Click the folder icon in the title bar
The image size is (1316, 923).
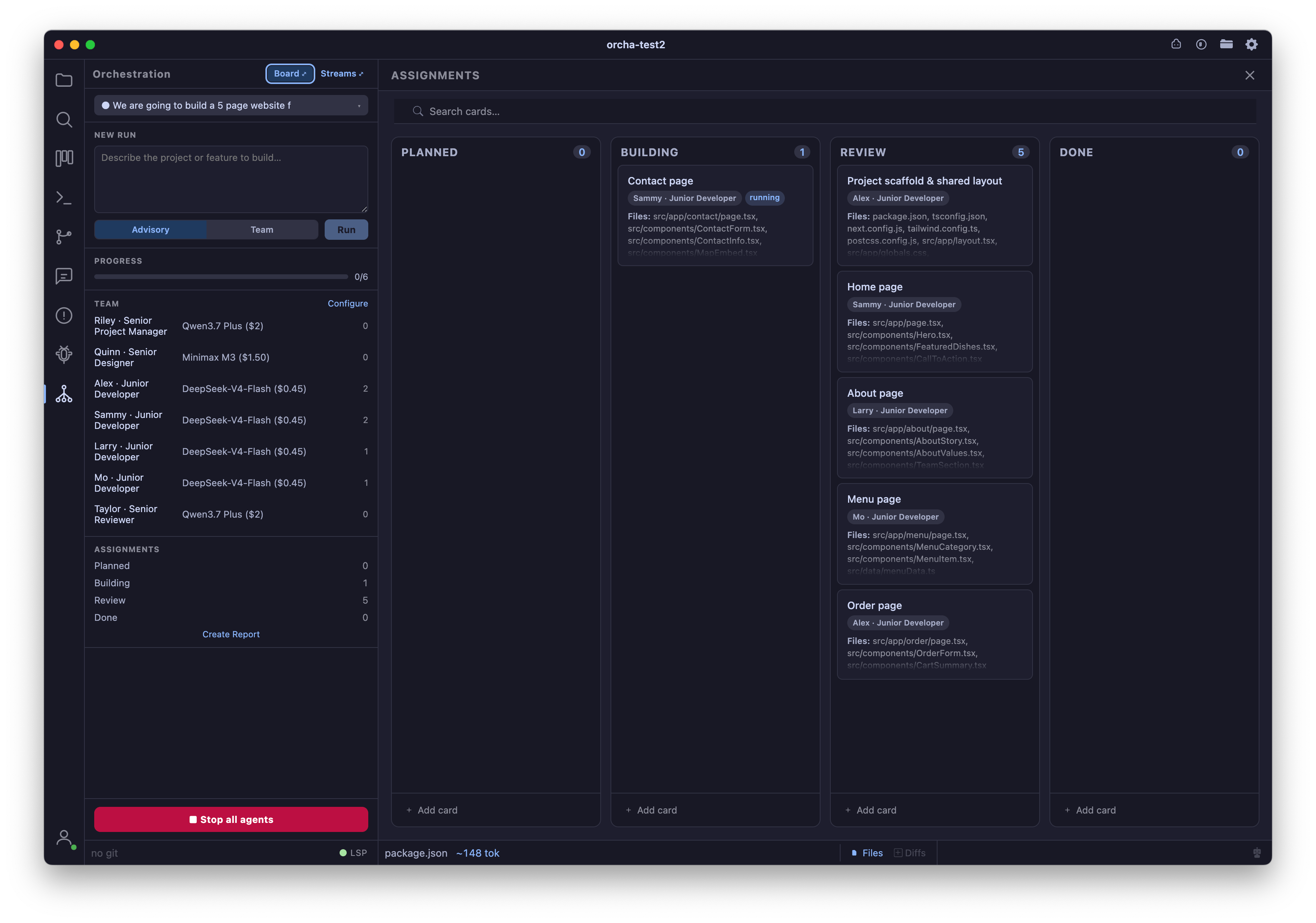(x=1226, y=44)
